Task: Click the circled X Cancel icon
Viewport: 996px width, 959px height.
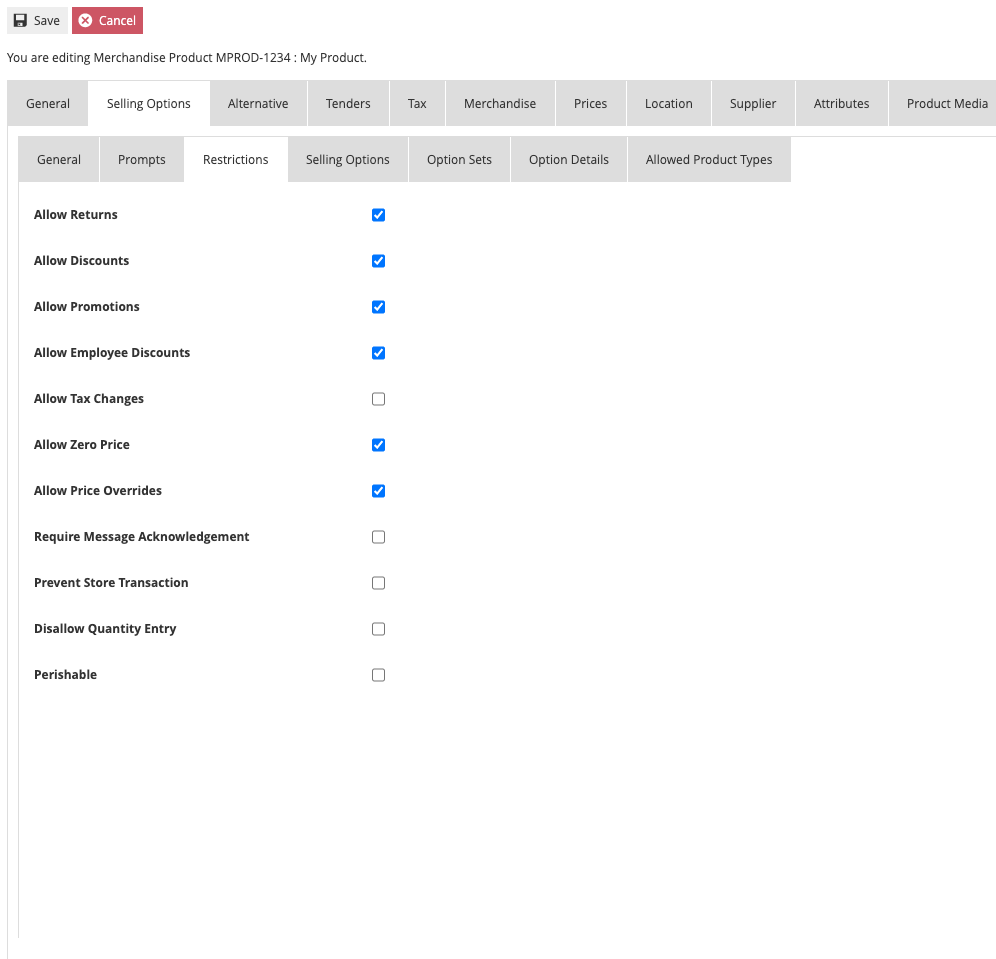Action: [84, 20]
